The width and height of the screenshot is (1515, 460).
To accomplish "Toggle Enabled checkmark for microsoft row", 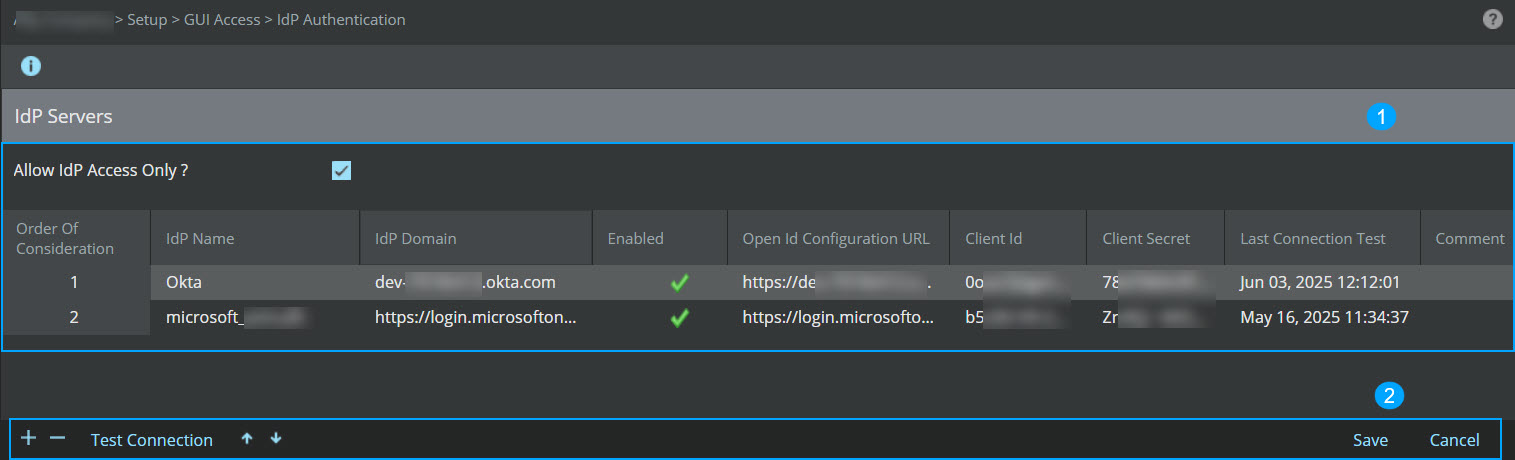I will point(680,318).
